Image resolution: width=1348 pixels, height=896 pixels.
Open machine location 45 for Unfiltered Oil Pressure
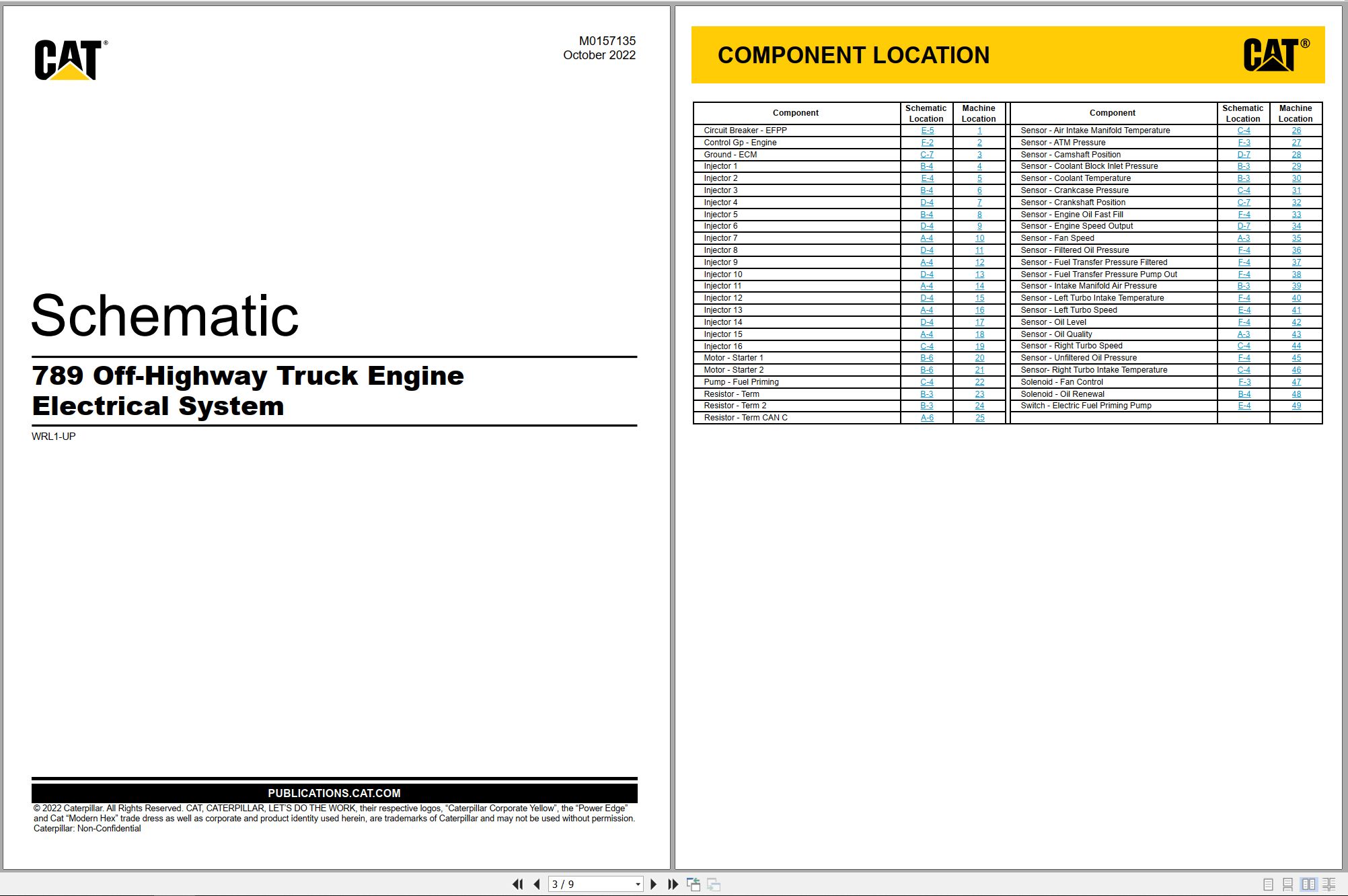pos(1296,358)
